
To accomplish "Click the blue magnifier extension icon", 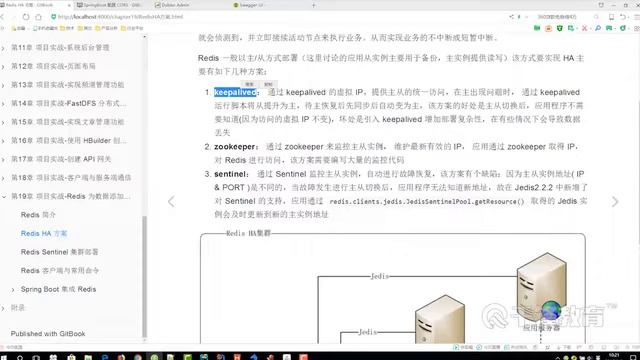I will (x=598, y=28).
